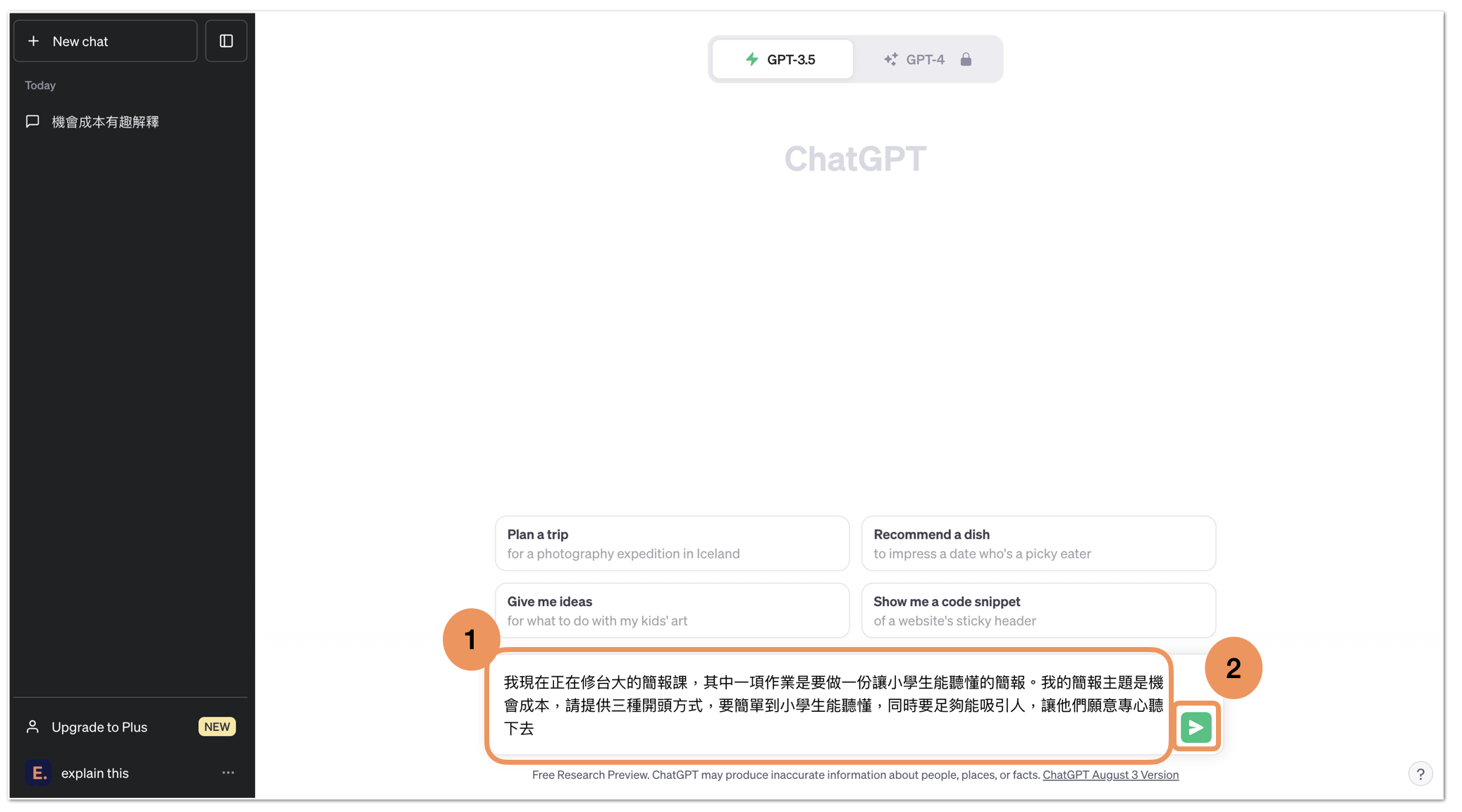Select the Plan a trip suggestion

tap(672, 543)
